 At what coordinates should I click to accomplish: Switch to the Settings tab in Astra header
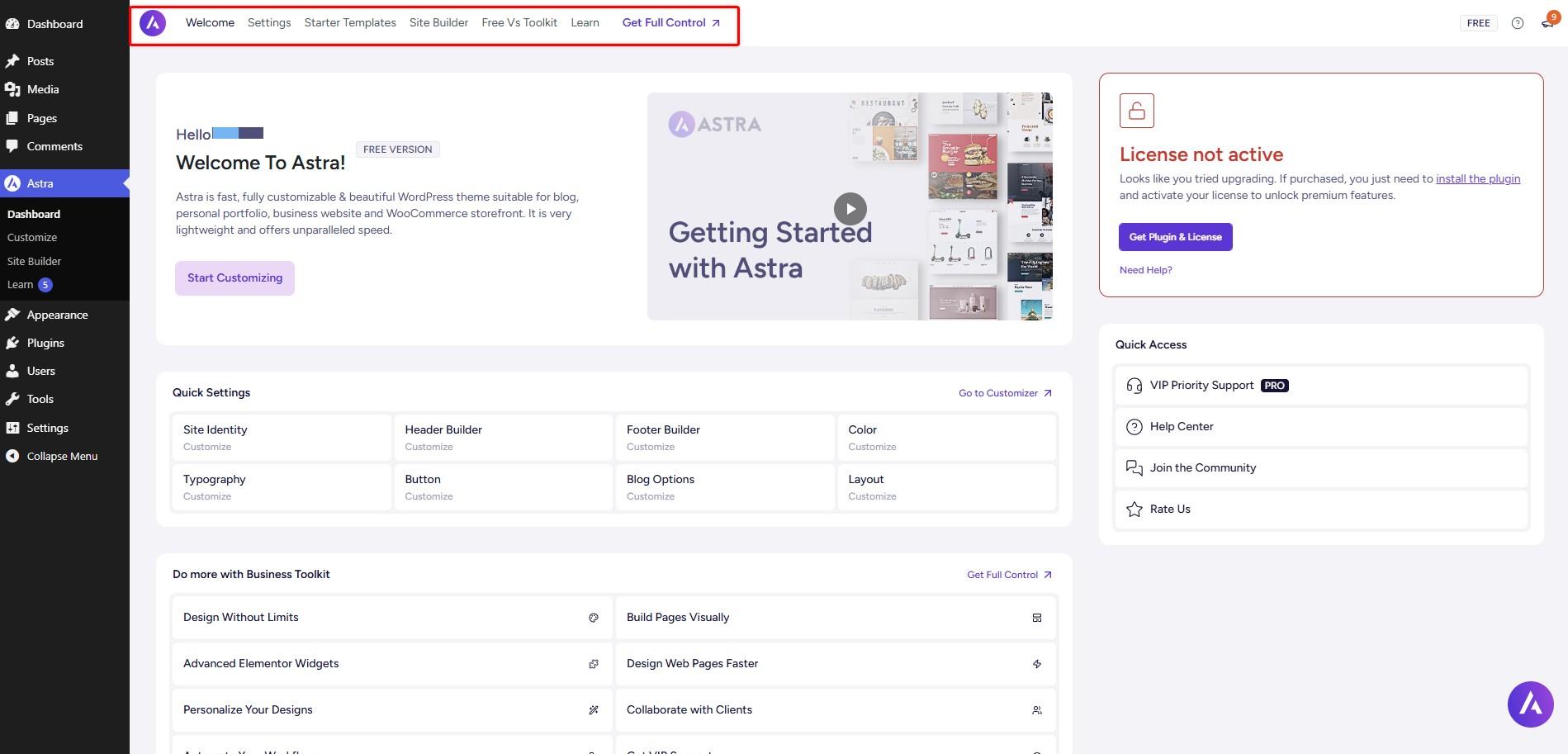pyautogui.click(x=269, y=22)
